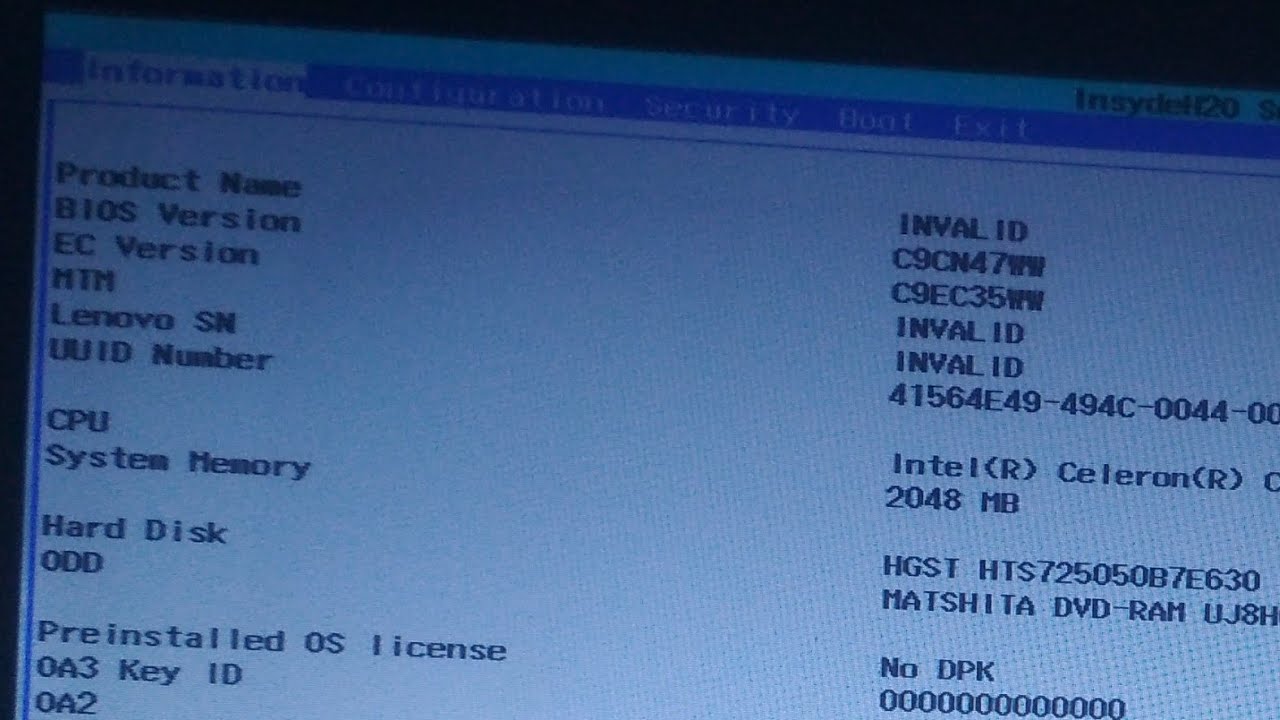1280x720 pixels.
Task: Click the No DPK license value
Action: point(937,668)
